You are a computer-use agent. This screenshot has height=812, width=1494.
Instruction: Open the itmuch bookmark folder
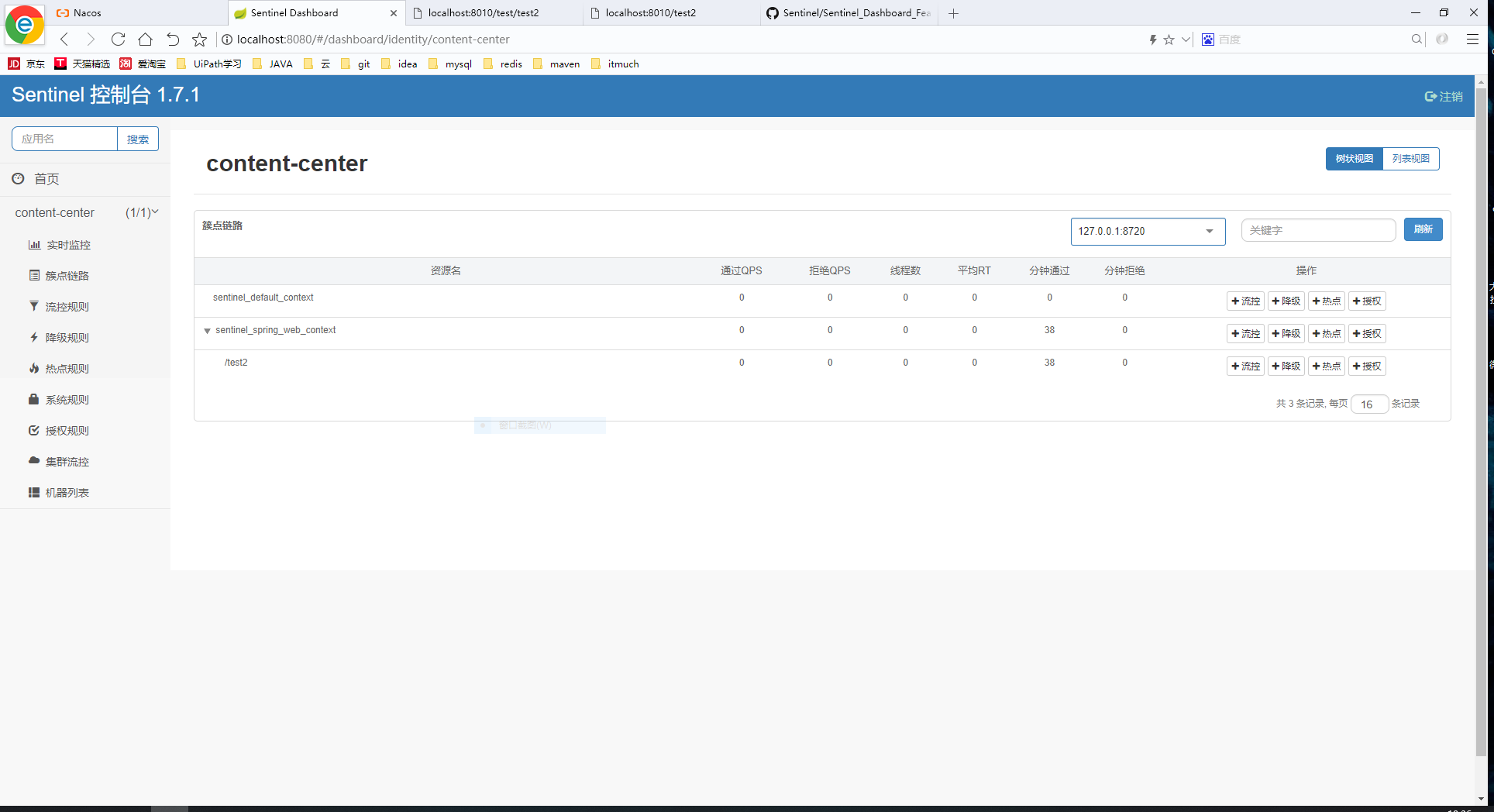615,64
